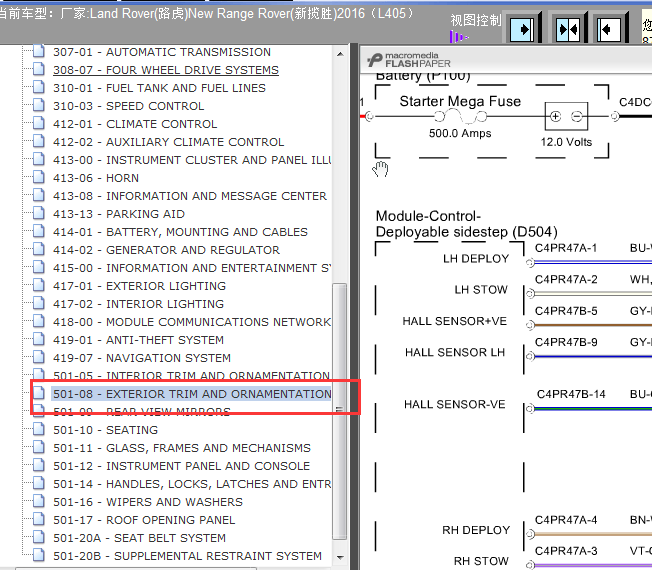Click document icon beside 501-17 Roof Opening Panel
The height and width of the screenshot is (570, 652).
click(39, 519)
